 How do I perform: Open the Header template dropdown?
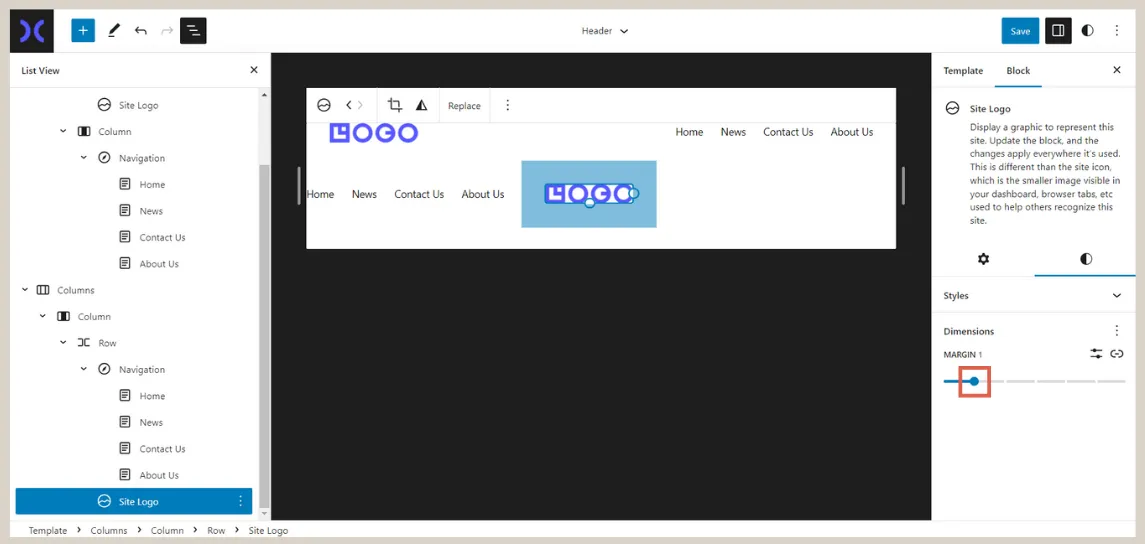pyautogui.click(x=605, y=31)
